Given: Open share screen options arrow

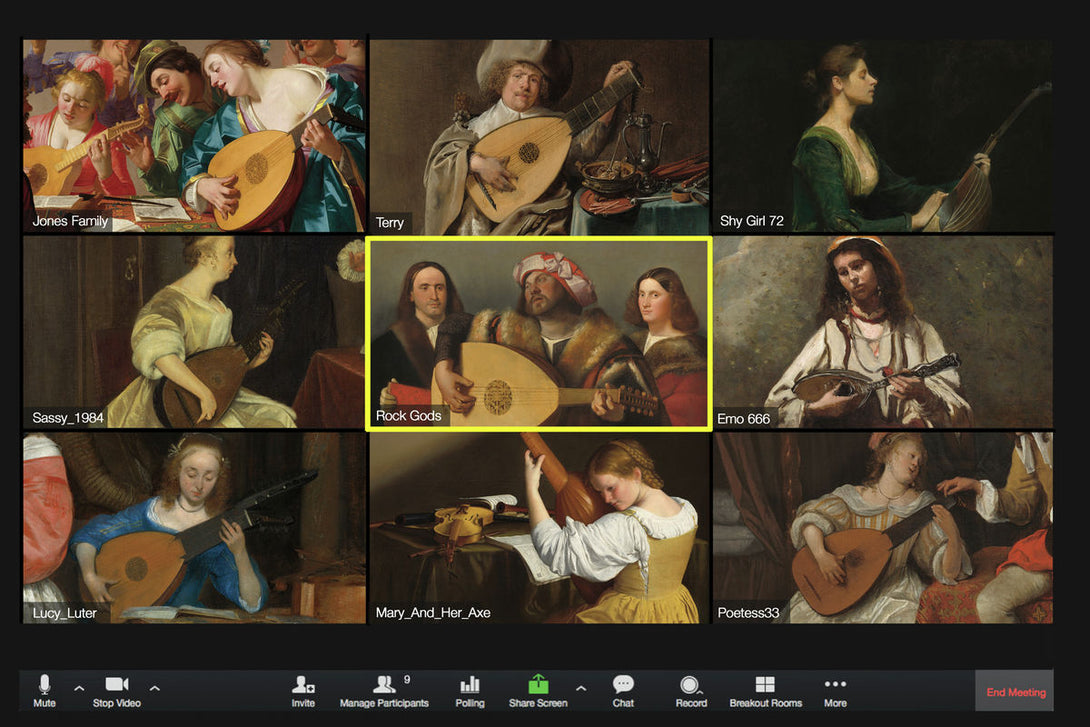Looking at the screenshot, I should point(580,688).
